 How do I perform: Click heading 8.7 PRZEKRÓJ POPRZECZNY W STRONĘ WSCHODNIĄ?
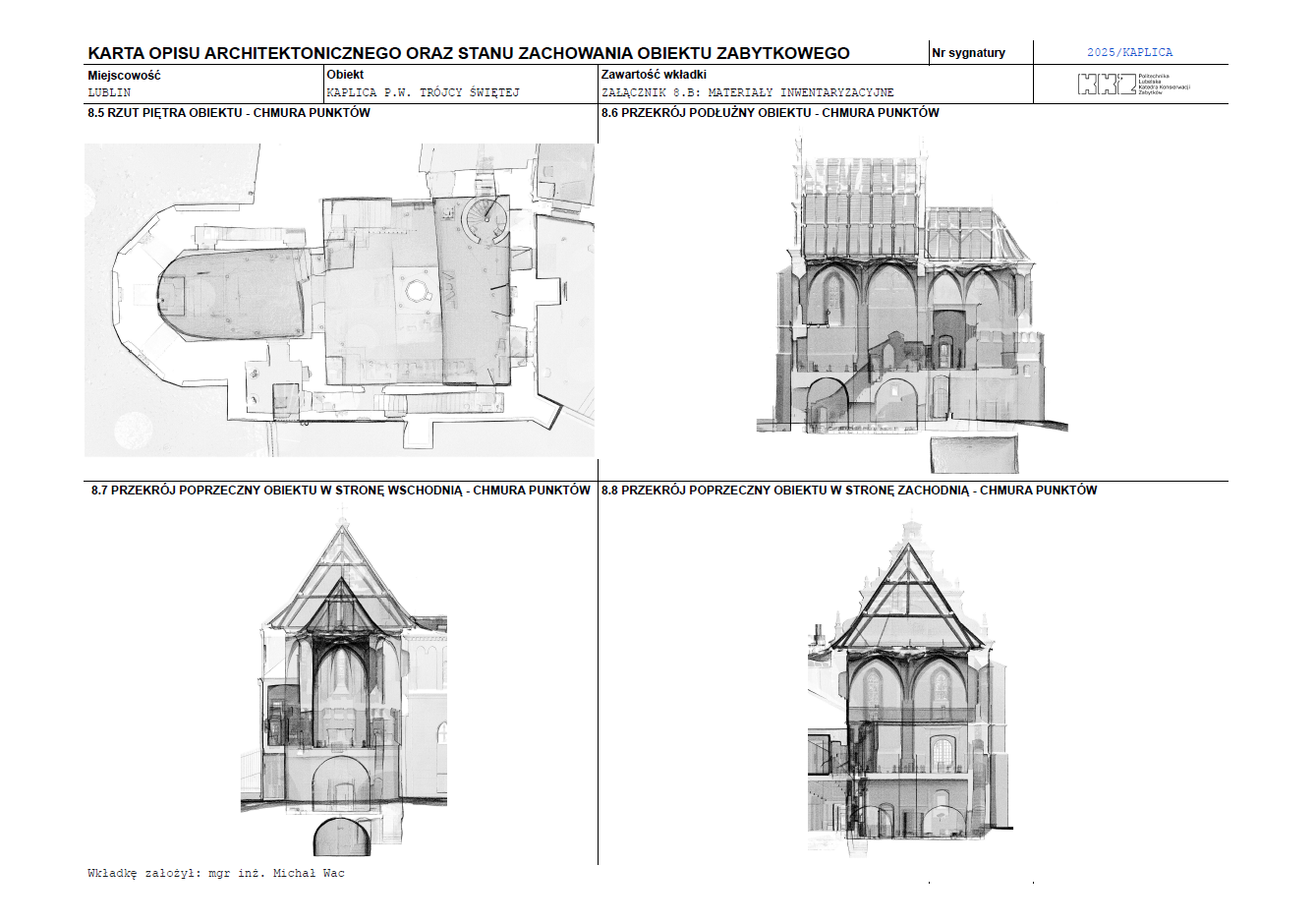pyautogui.click(x=341, y=491)
